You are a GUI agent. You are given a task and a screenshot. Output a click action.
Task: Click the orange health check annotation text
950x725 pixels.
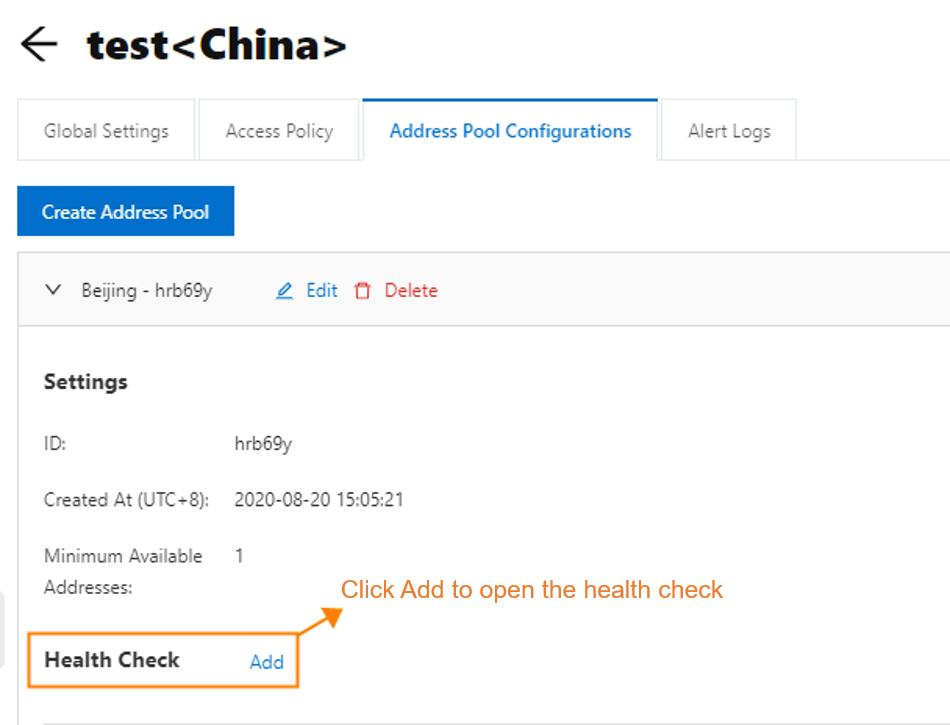(531, 589)
